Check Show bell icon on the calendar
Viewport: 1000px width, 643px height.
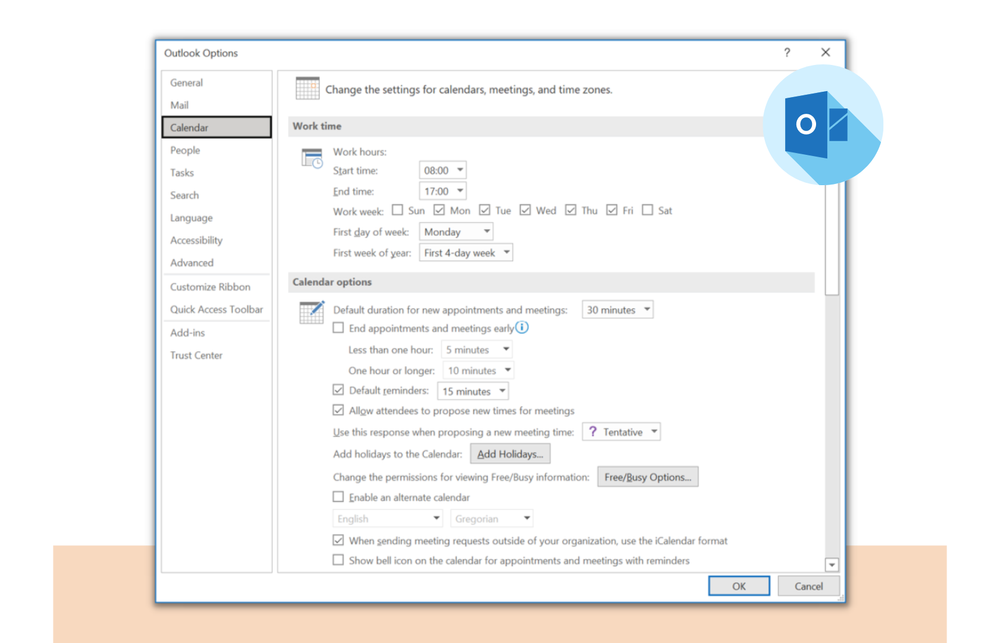[338, 560]
